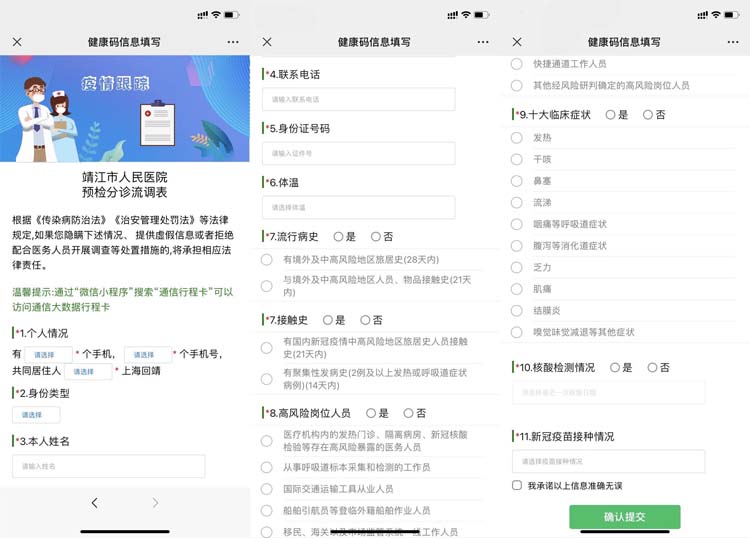Screen dimensions: 750x538
Task: Click the 确认提交 button
Action: tap(625, 516)
